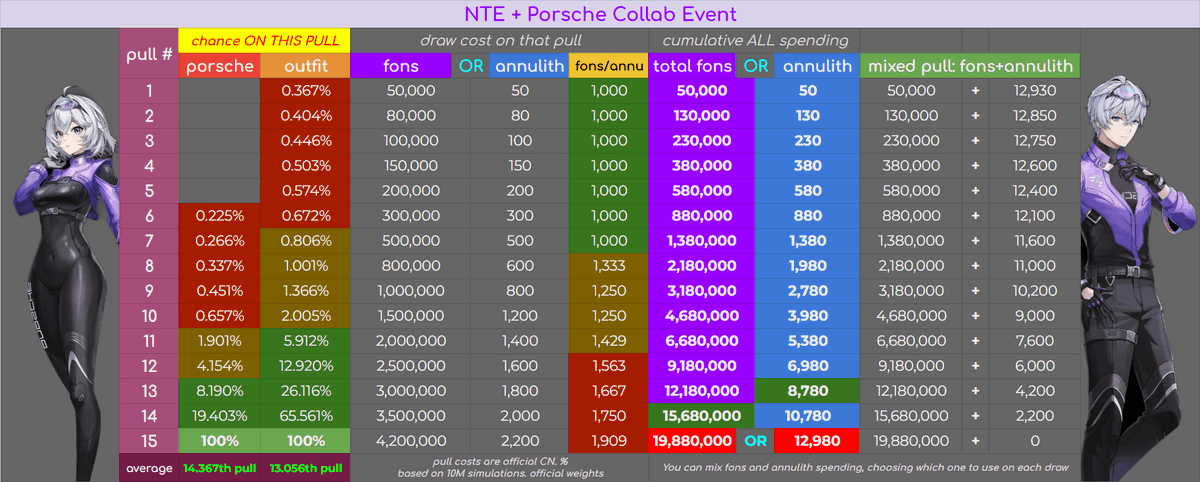Click the 'fons/annu' column header

coord(607,66)
